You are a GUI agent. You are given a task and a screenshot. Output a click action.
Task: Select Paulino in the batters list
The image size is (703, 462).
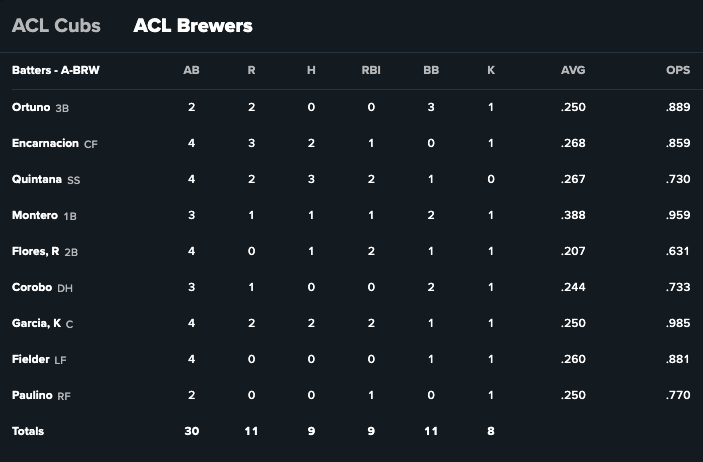click(x=32, y=395)
